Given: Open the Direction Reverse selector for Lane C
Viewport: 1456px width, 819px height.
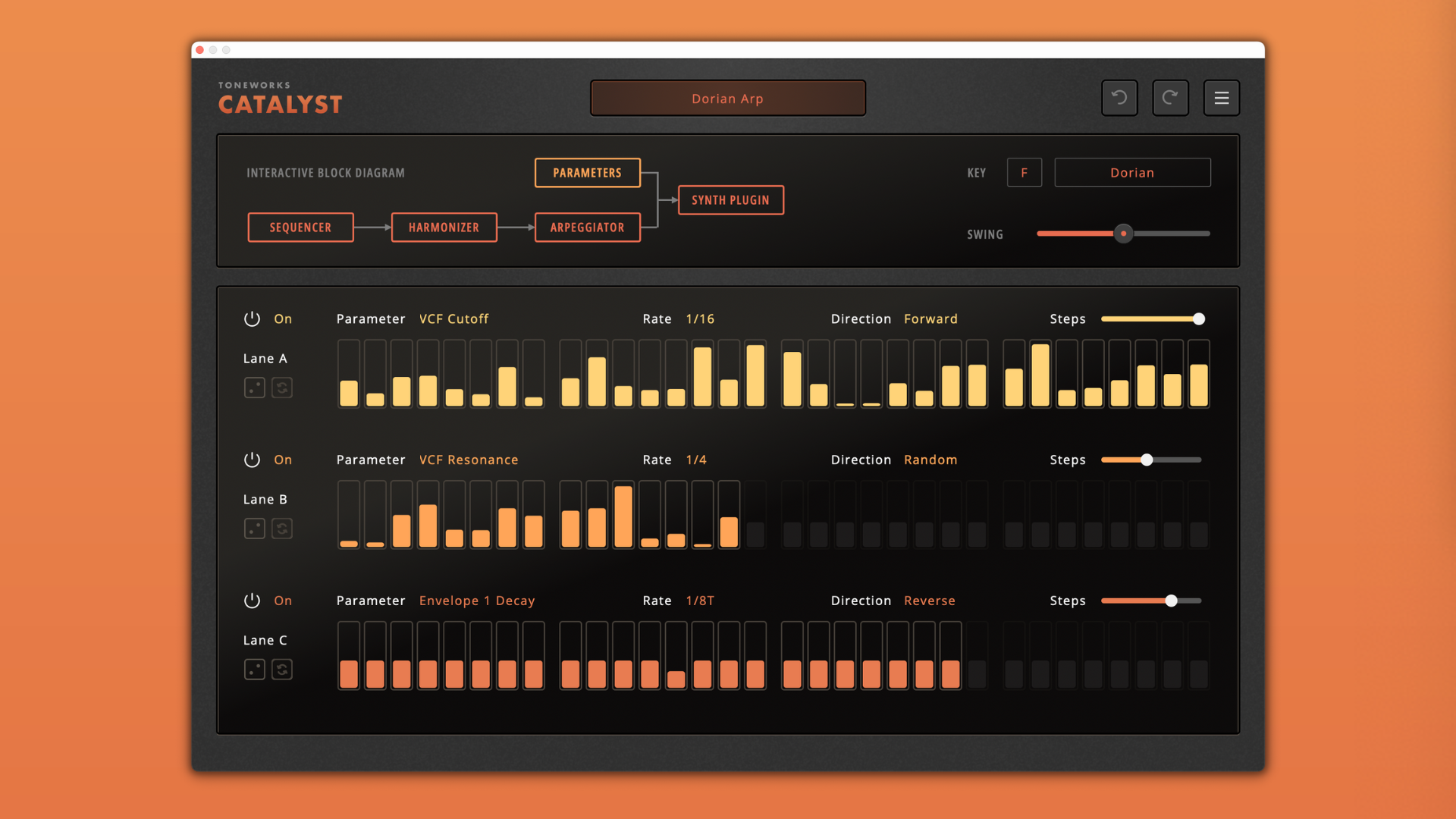Looking at the screenshot, I should coord(929,601).
